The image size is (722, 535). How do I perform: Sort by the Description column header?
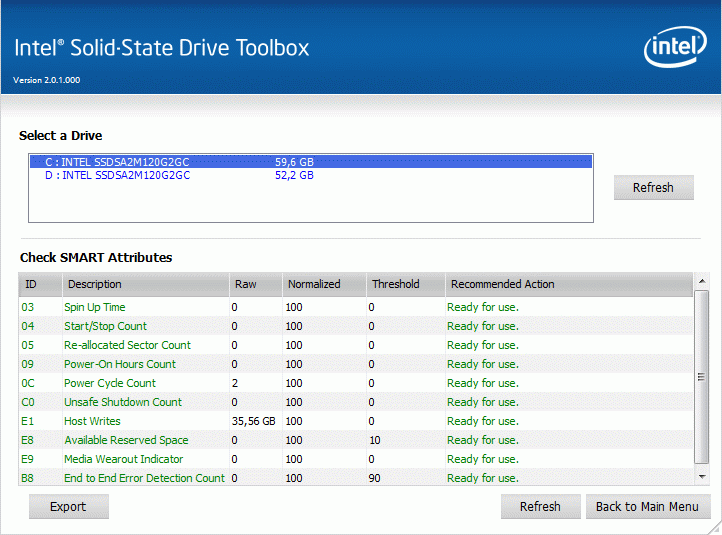[x=146, y=284]
